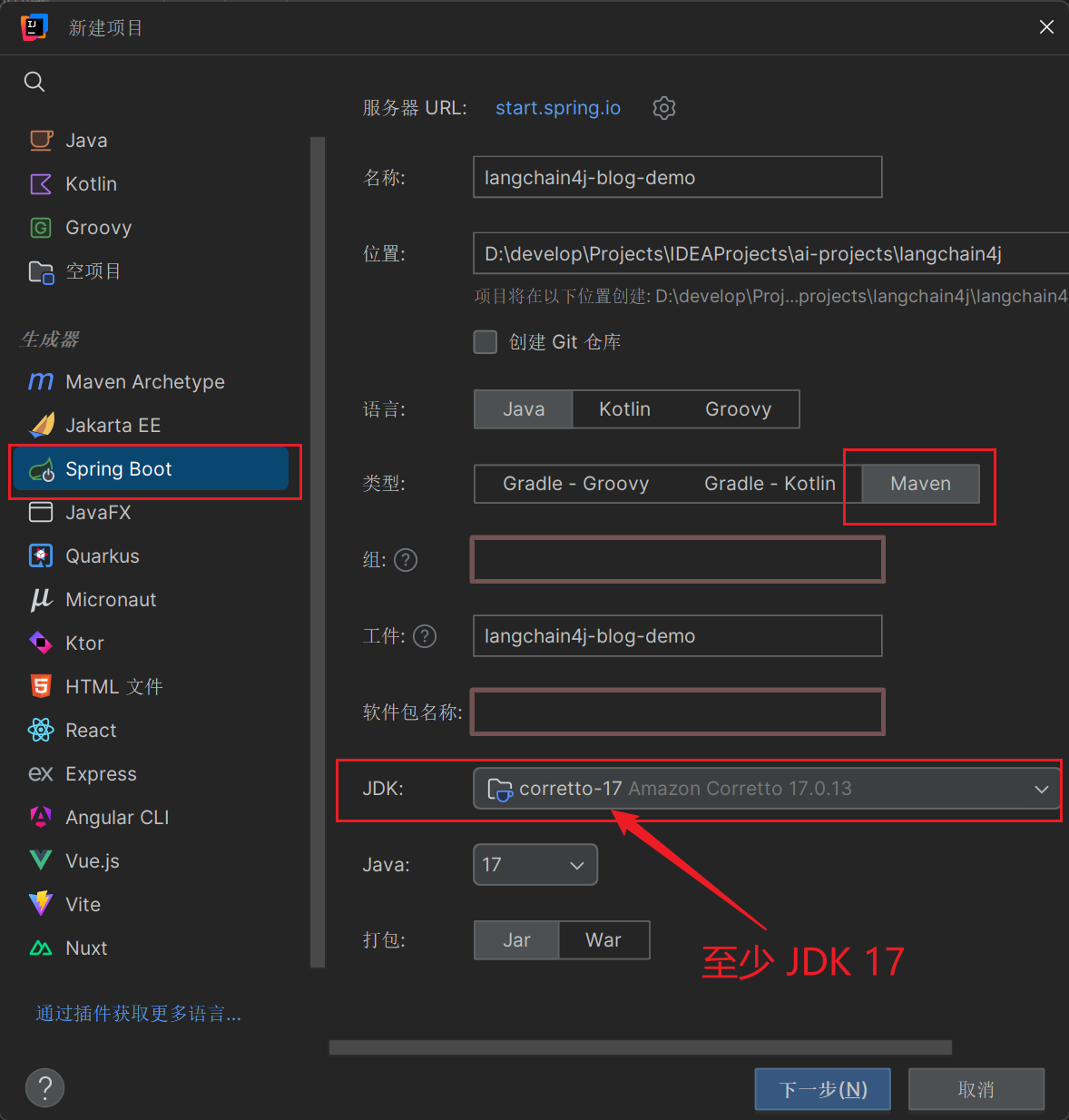Click the Jakarta EE sail icon
Screen dimensions: 1069x1120
pyautogui.click(x=42, y=424)
